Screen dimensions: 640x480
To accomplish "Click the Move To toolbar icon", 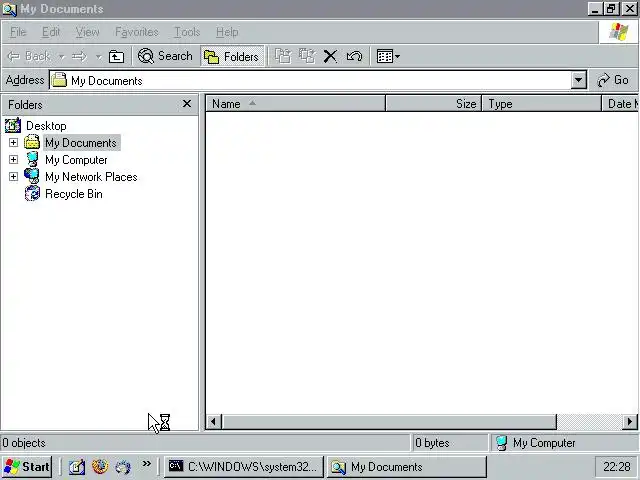I will (283, 56).
